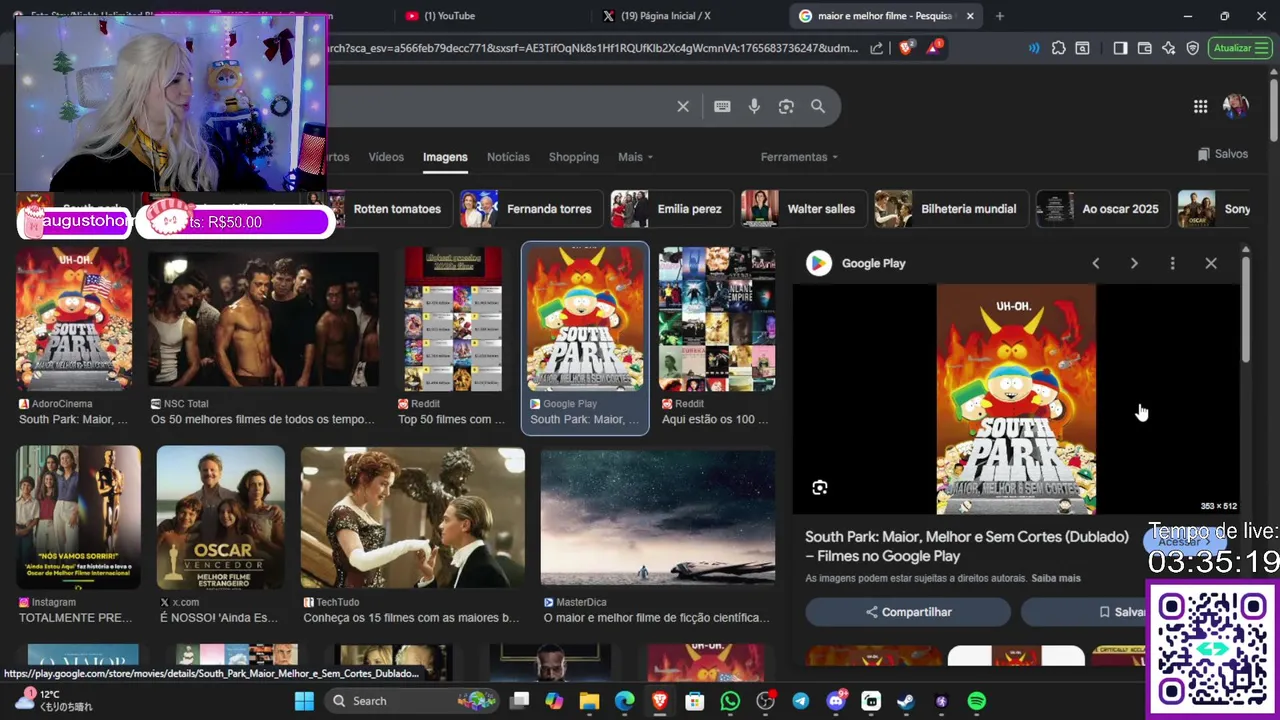The width and height of the screenshot is (1280, 720).
Task: Show next image in preview panel
Action: pos(1134,263)
